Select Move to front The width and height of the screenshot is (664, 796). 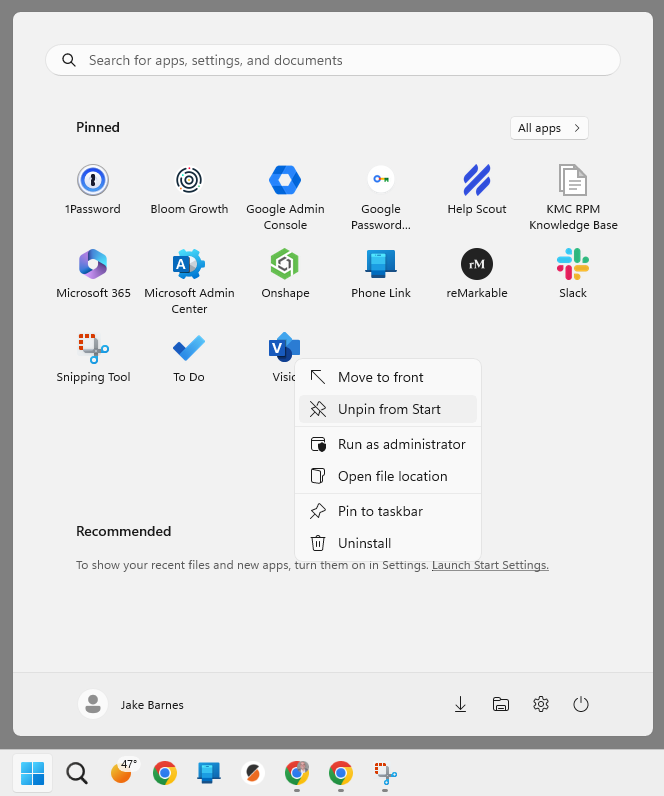click(x=388, y=377)
